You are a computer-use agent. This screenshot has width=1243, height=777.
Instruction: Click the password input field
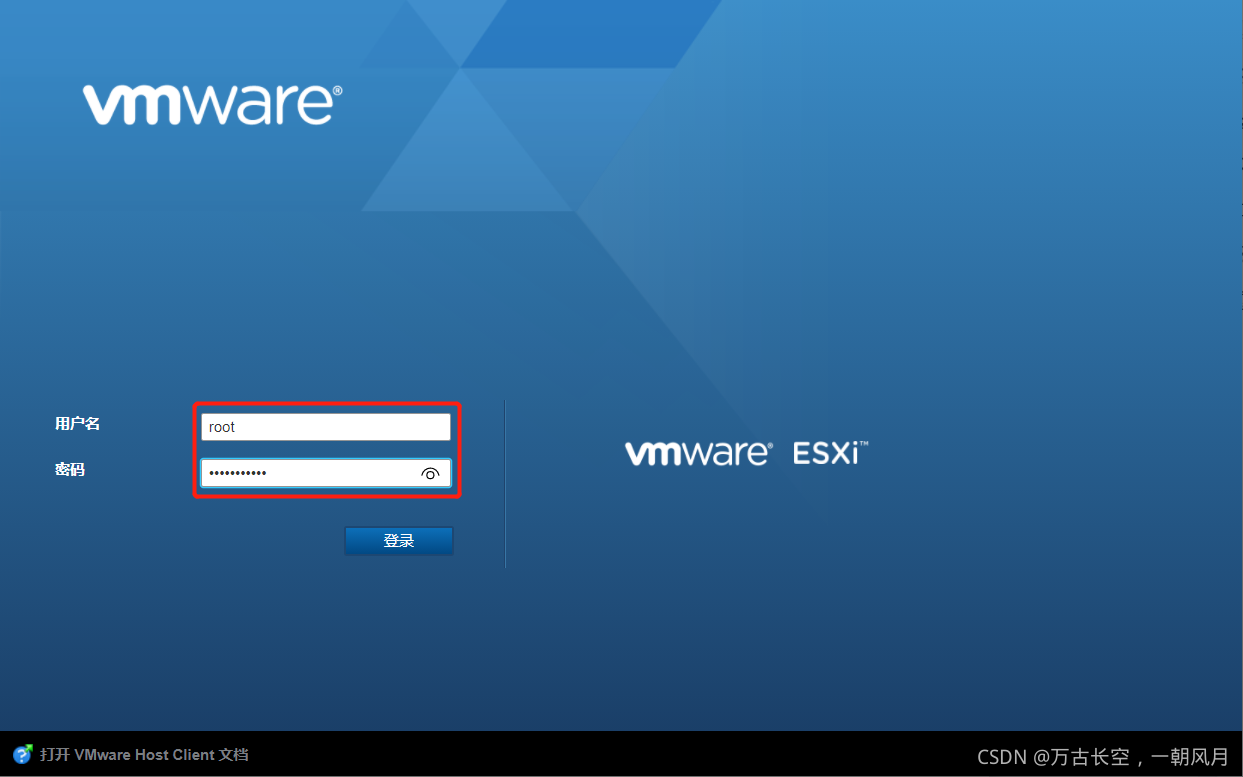point(326,473)
